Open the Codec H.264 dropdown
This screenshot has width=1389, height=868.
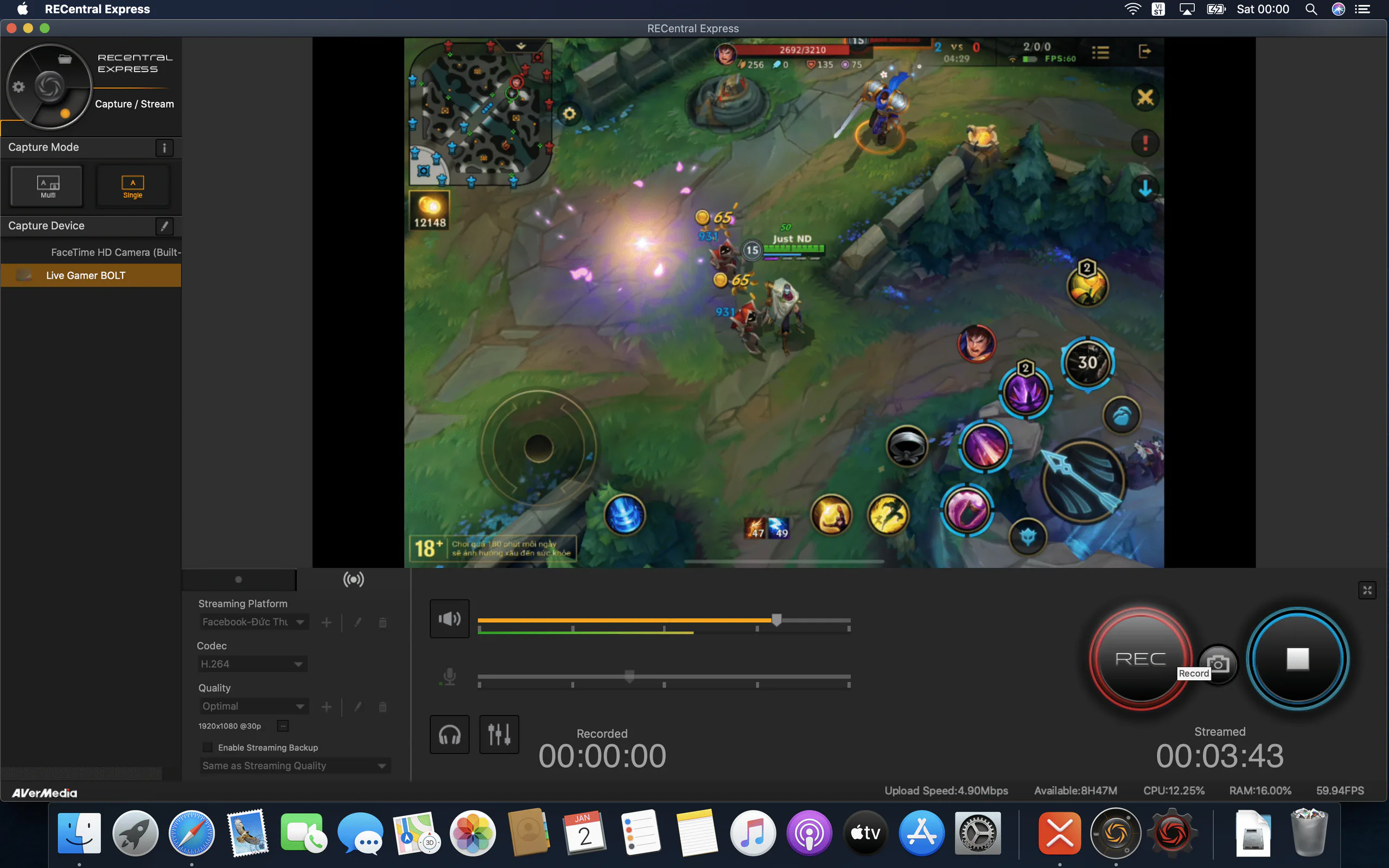point(252,664)
